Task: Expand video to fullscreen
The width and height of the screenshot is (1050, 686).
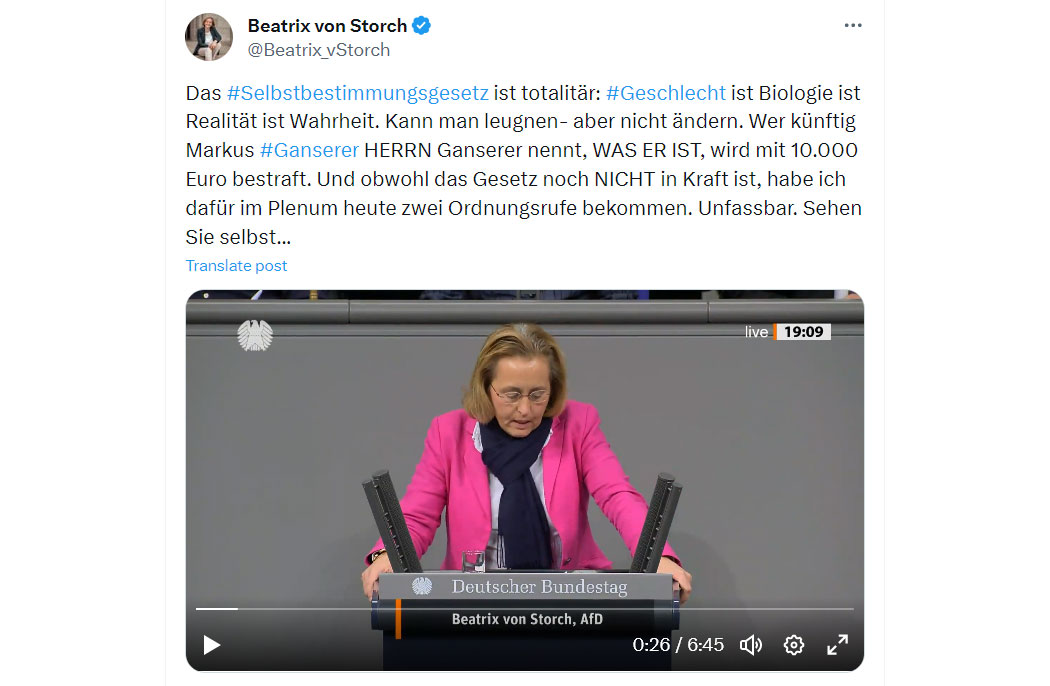Action: click(x=837, y=645)
